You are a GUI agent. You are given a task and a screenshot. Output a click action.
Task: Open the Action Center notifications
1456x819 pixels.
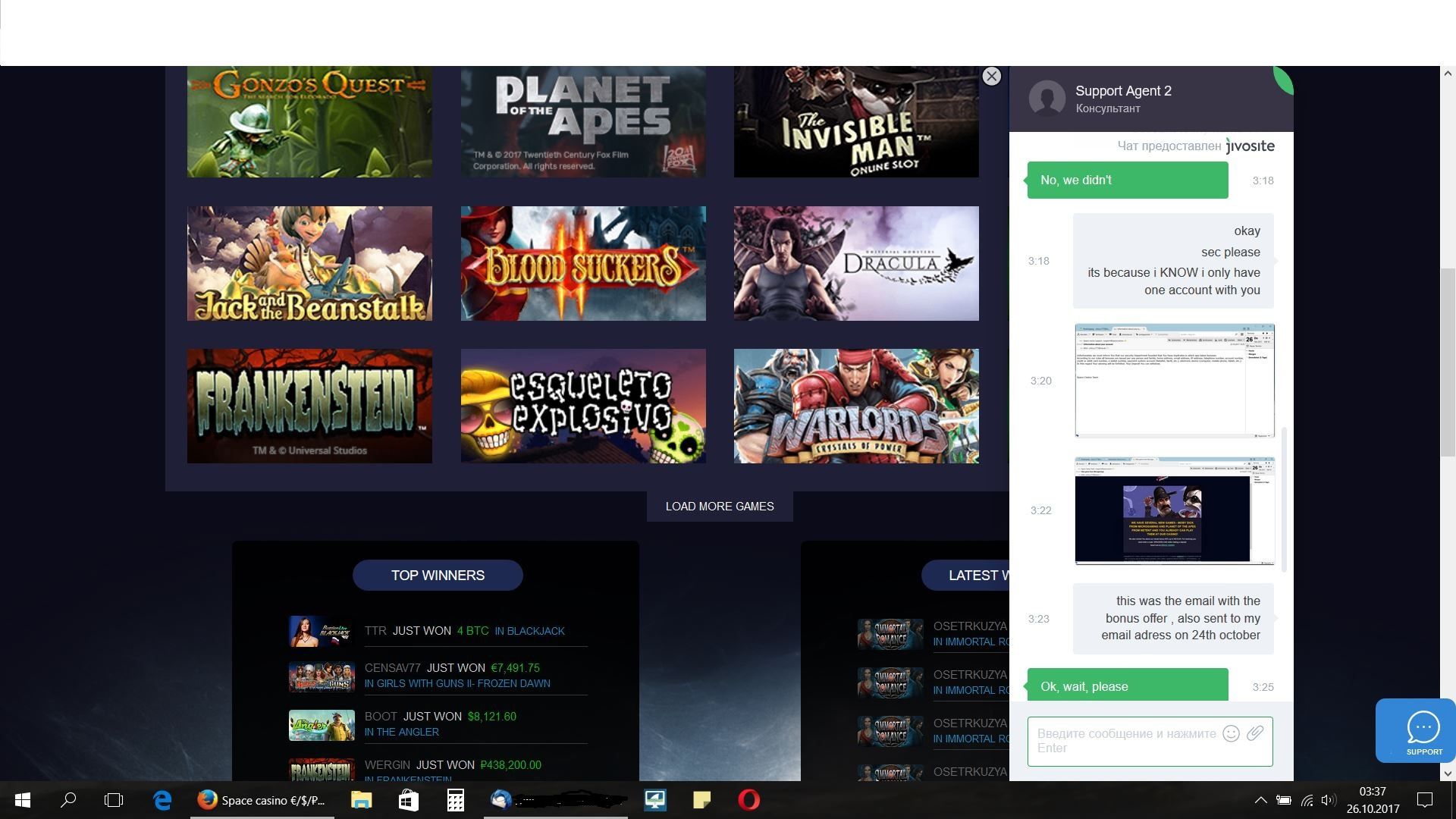[1425, 800]
